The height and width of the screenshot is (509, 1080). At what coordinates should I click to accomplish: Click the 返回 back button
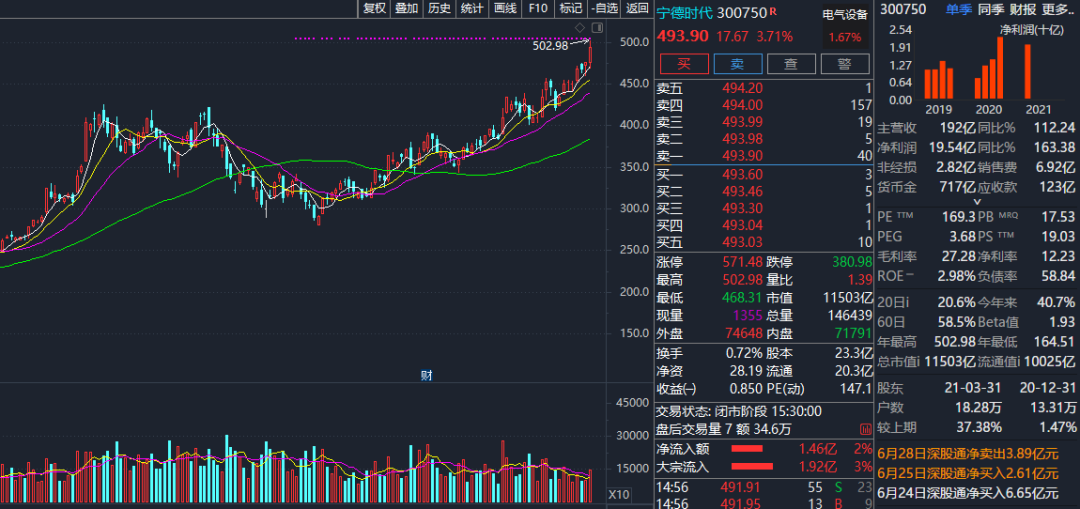[637, 9]
